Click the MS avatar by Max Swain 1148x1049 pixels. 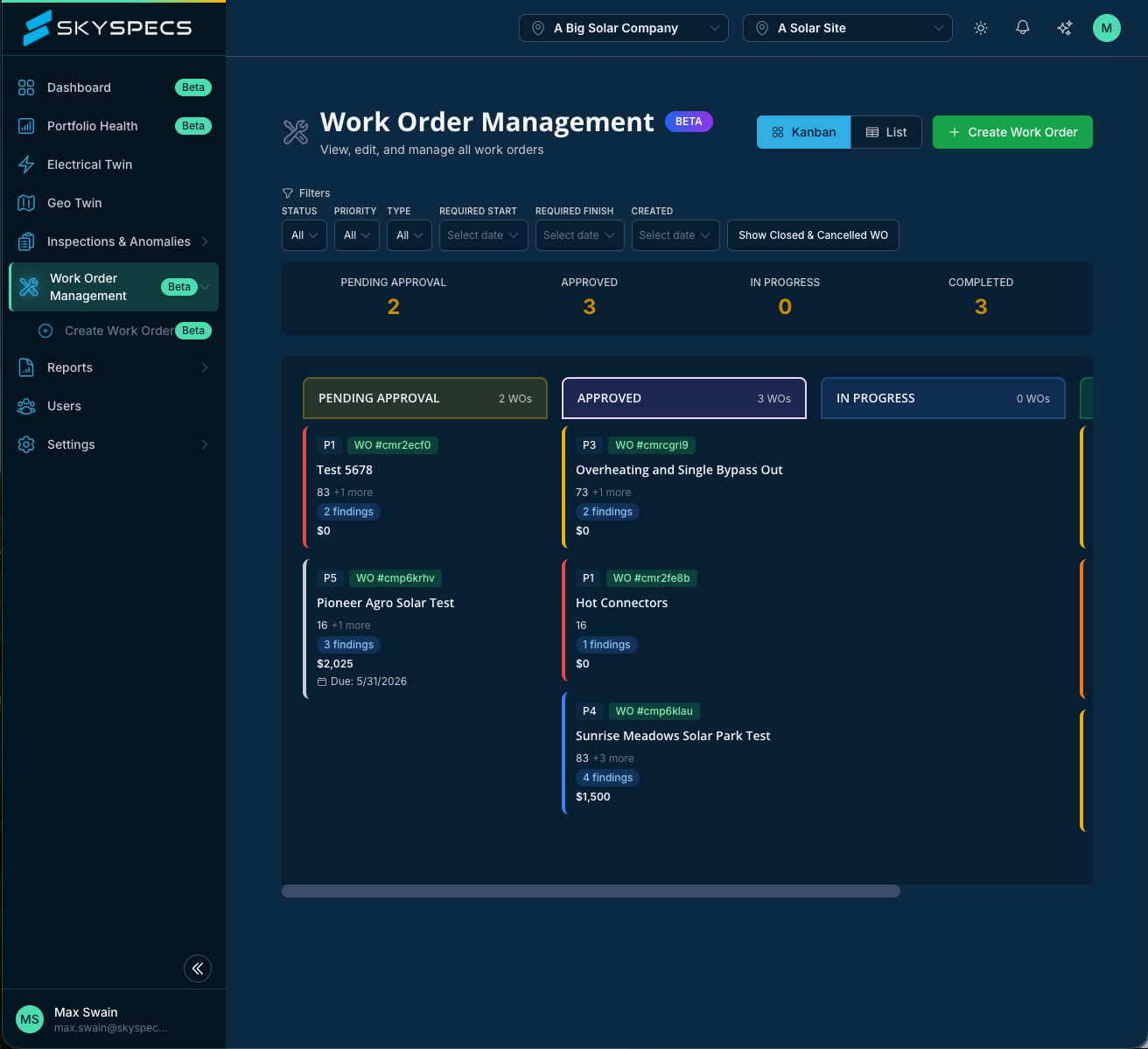pyautogui.click(x=30, y=1019)
